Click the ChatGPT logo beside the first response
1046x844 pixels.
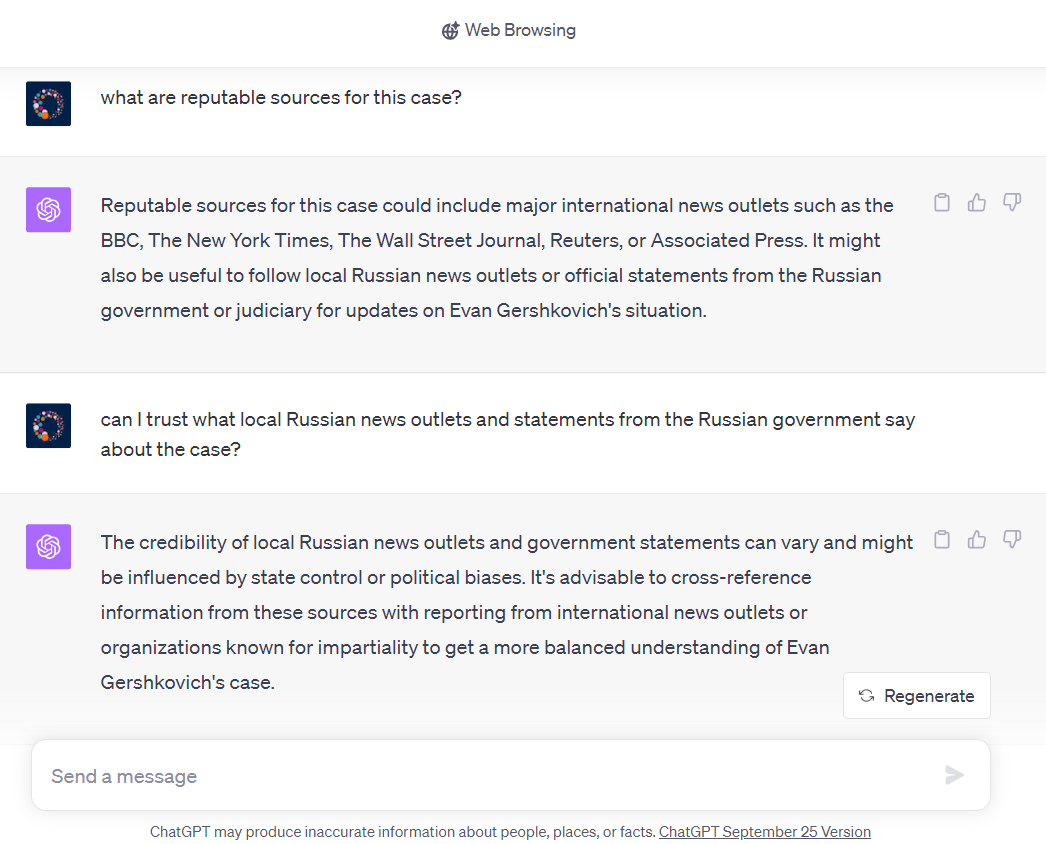[48, 209]
